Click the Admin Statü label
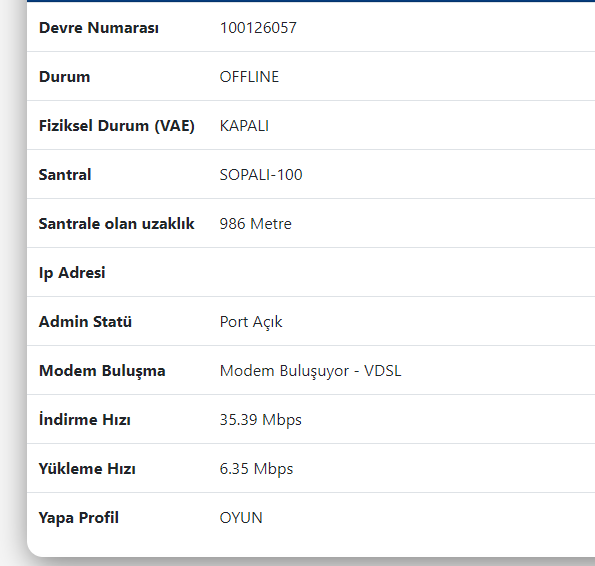Viewport: 595px width, 566px height. pos(85,321)
